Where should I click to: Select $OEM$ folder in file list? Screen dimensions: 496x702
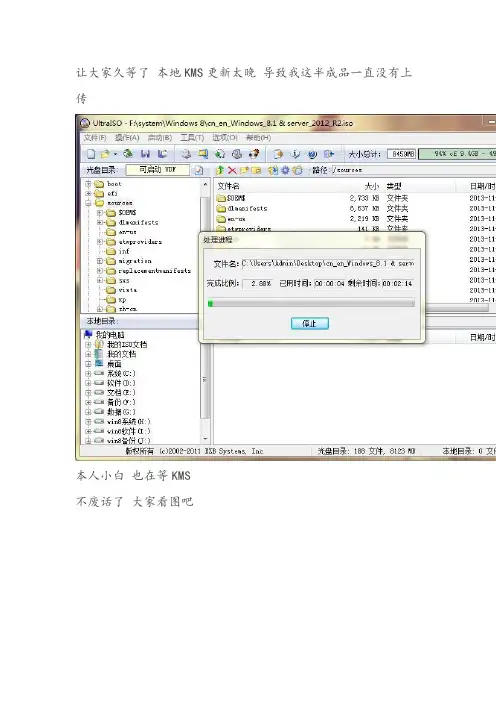pyautogui.click(x=231, y=198)
